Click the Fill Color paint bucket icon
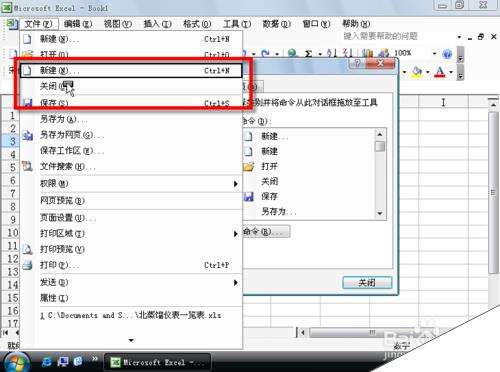The width and height of the screenshot is (500, 372). tap(417, 71)
